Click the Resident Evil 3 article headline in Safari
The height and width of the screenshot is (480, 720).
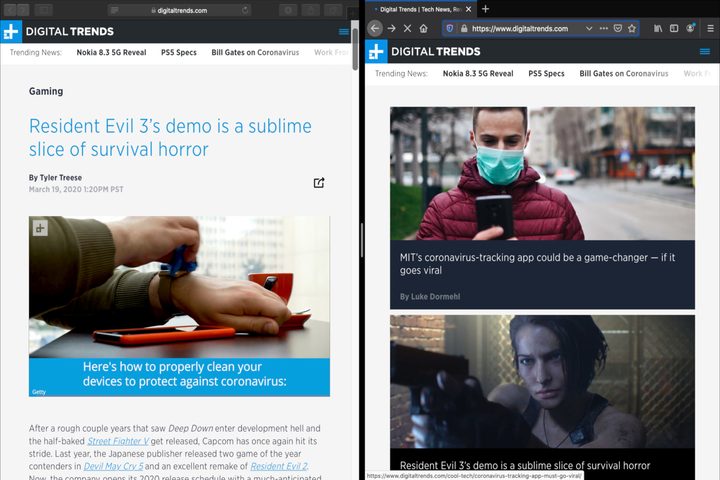tap(170, 137)
